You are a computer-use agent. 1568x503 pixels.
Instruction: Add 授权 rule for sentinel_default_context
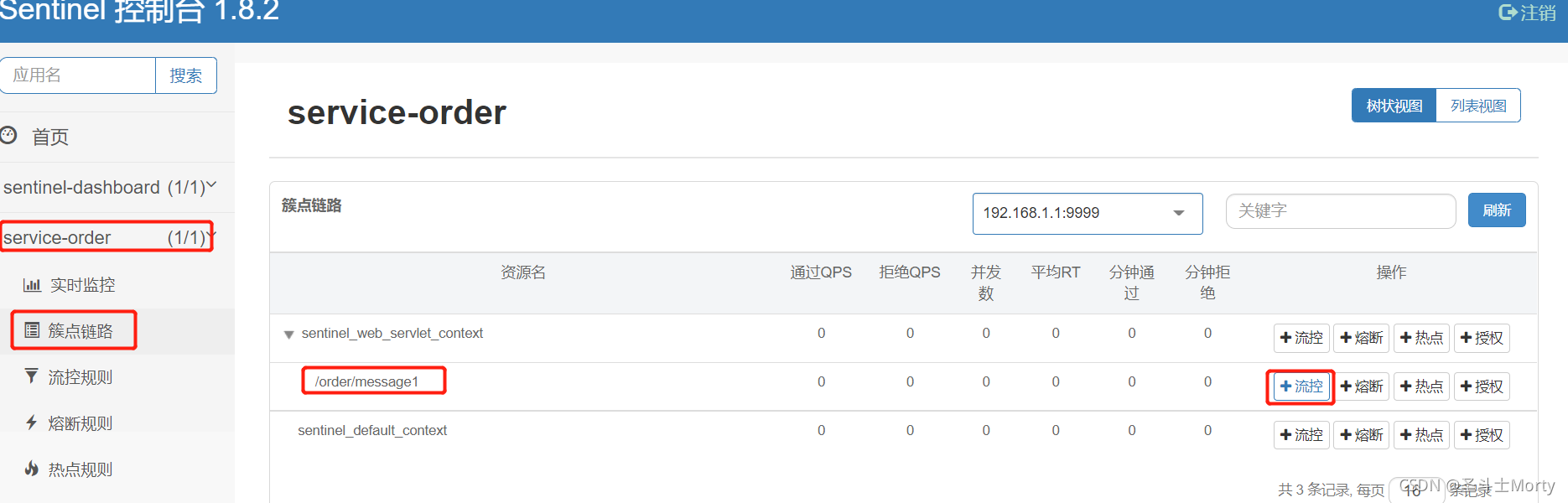[x=1482, y=435]
